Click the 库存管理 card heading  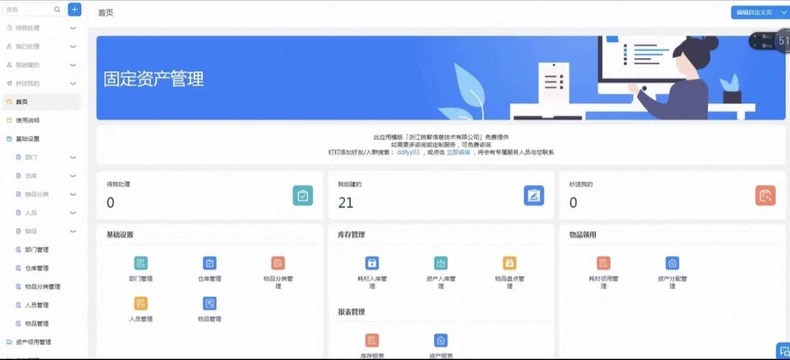click(352, 235)
